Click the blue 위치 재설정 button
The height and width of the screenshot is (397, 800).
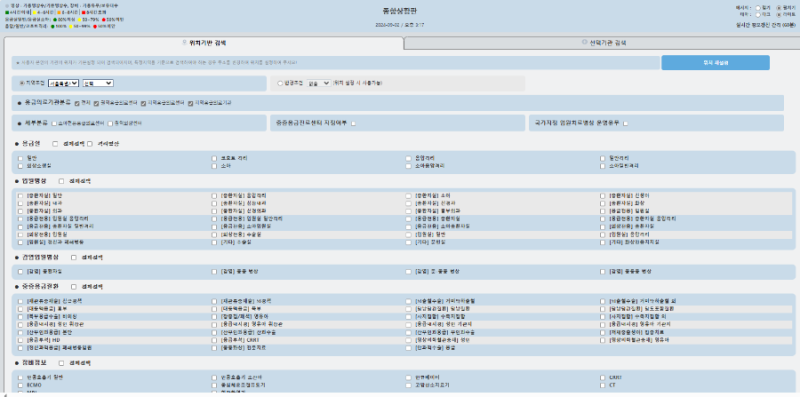pyautogui.click(x=715, y=63)
